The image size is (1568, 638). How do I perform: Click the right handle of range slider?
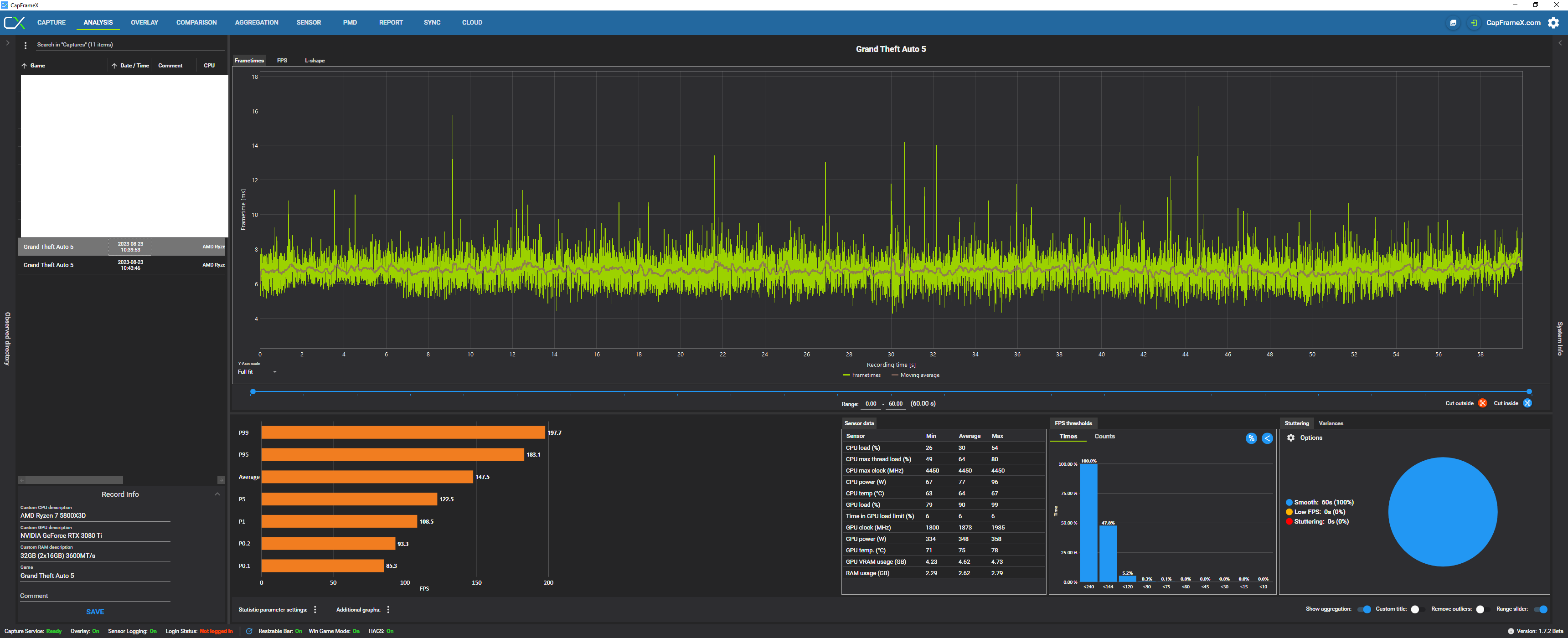click(1528, 391)
